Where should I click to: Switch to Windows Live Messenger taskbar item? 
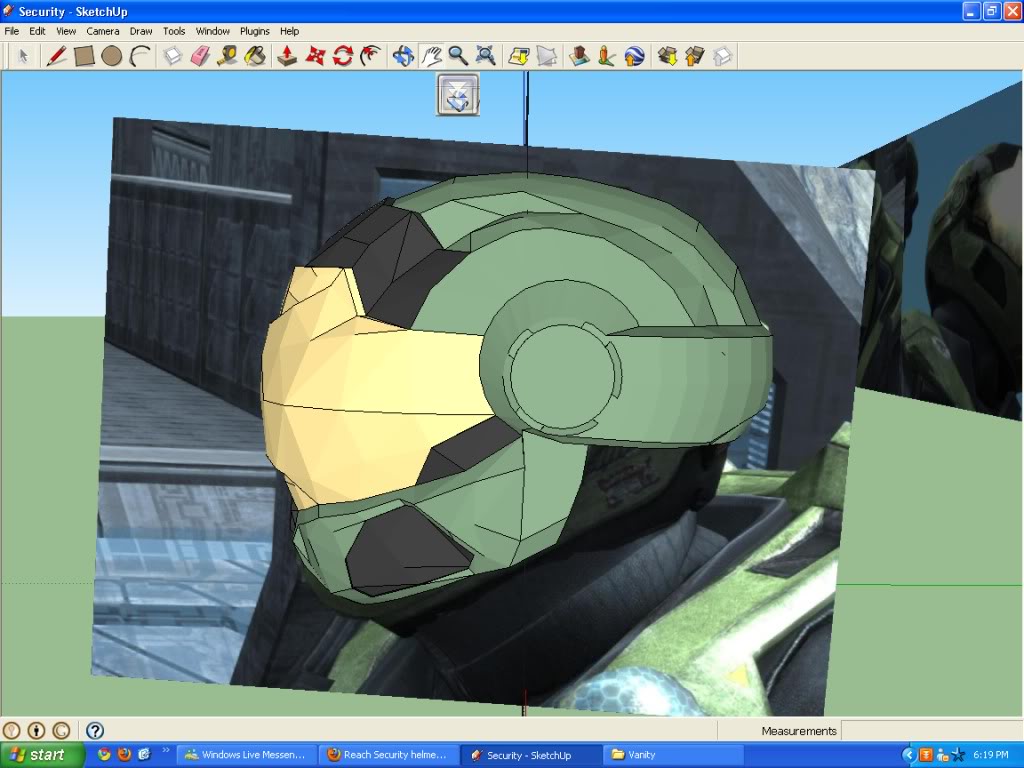pyautogui.click(x=246, y=755)
